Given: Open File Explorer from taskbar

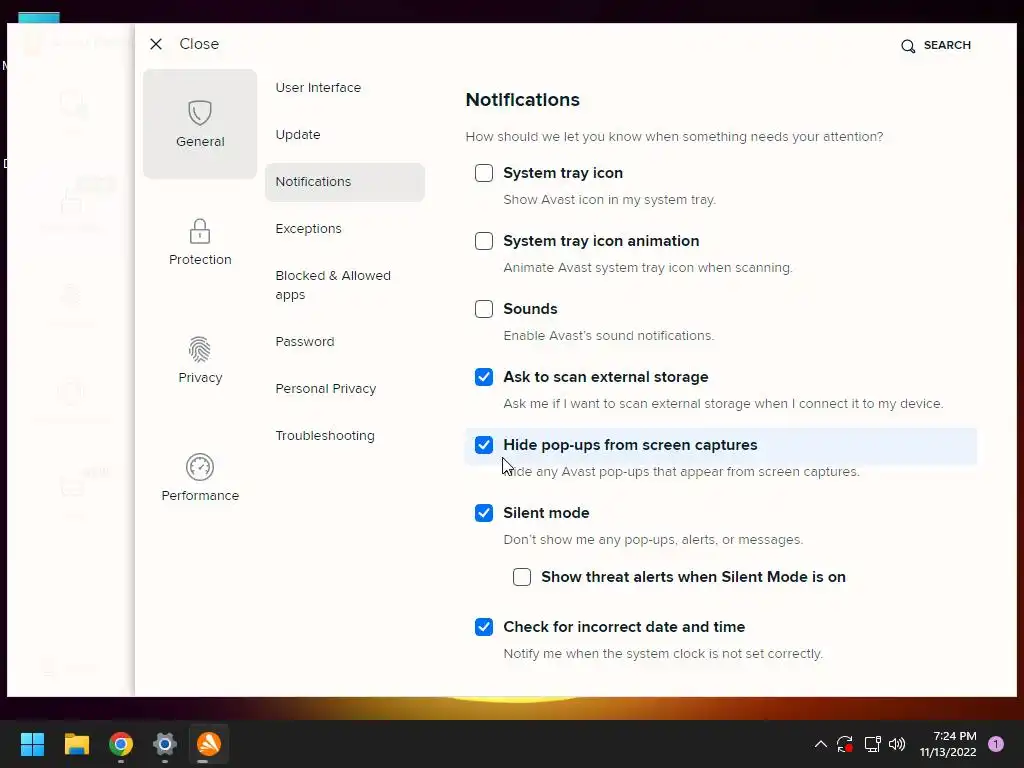Looking at the screenshot, I should point(76,744).
